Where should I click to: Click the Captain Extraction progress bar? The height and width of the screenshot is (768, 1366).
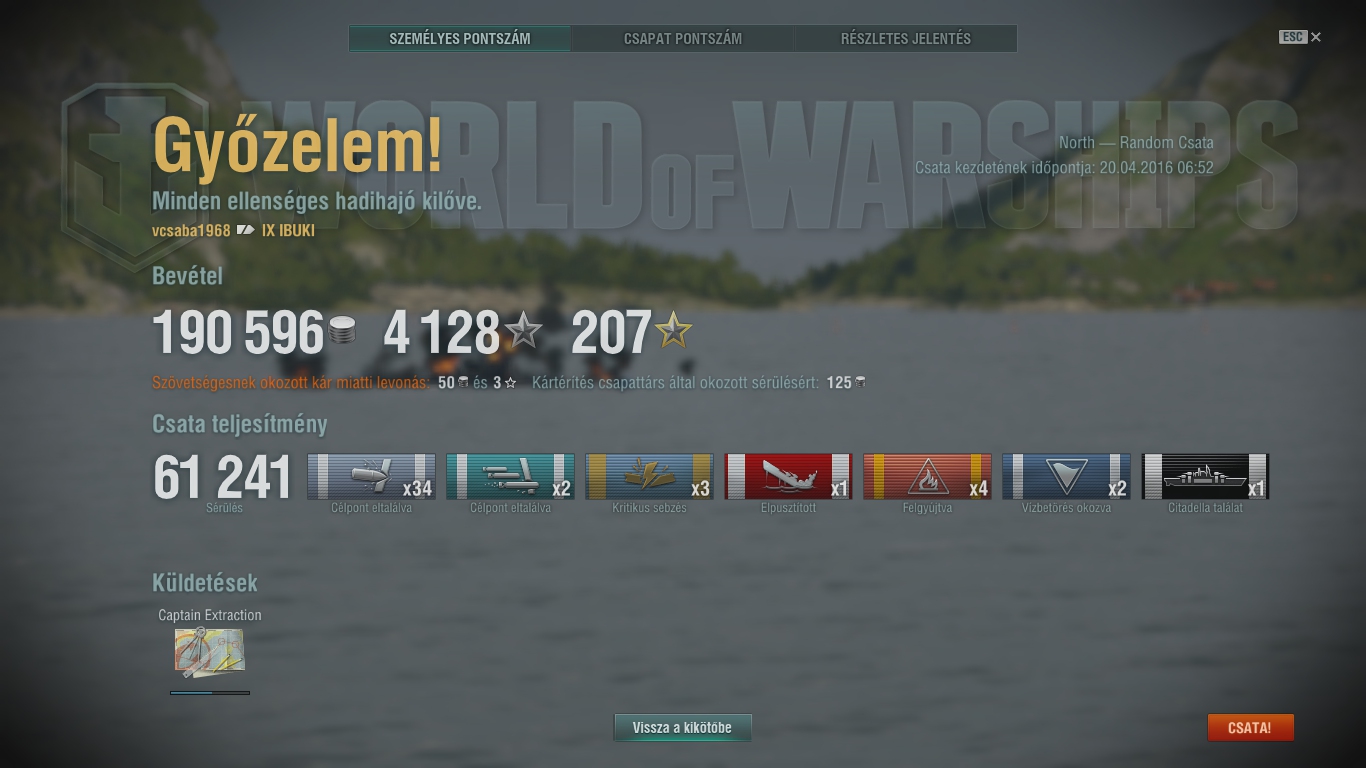210,692
